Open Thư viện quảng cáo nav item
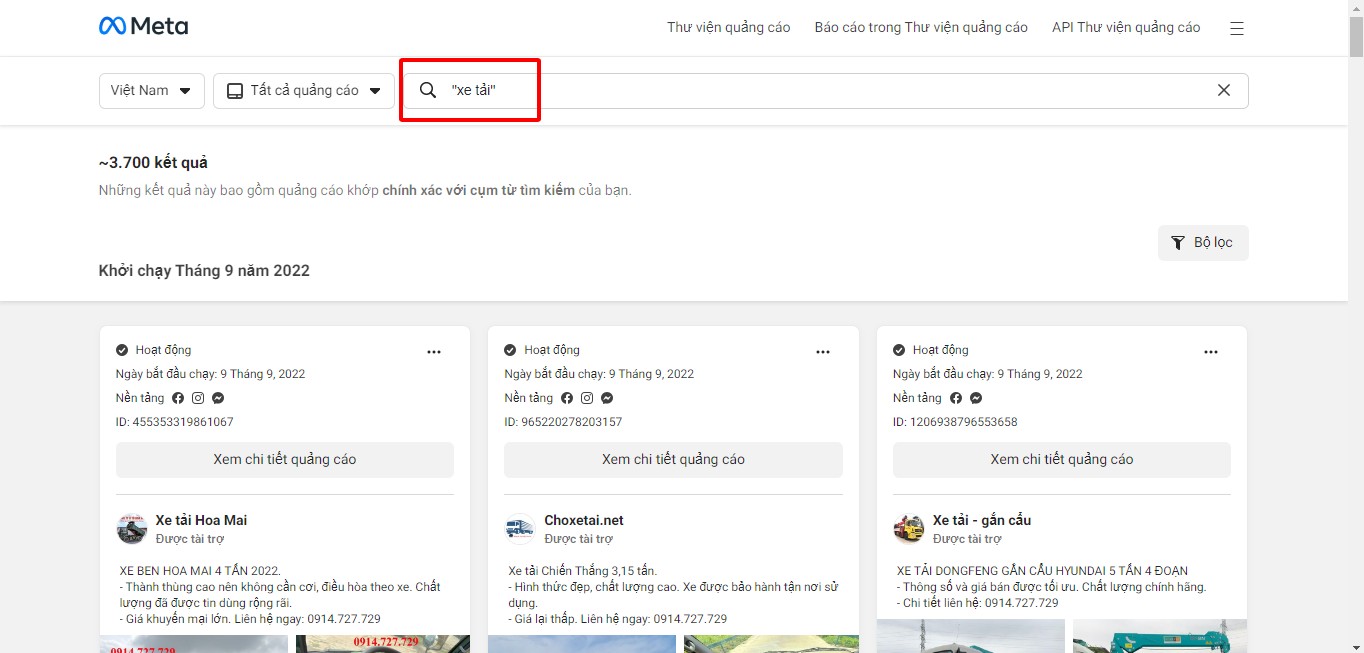The width and height of the screenshot is (1364, 653). (729, 28)
